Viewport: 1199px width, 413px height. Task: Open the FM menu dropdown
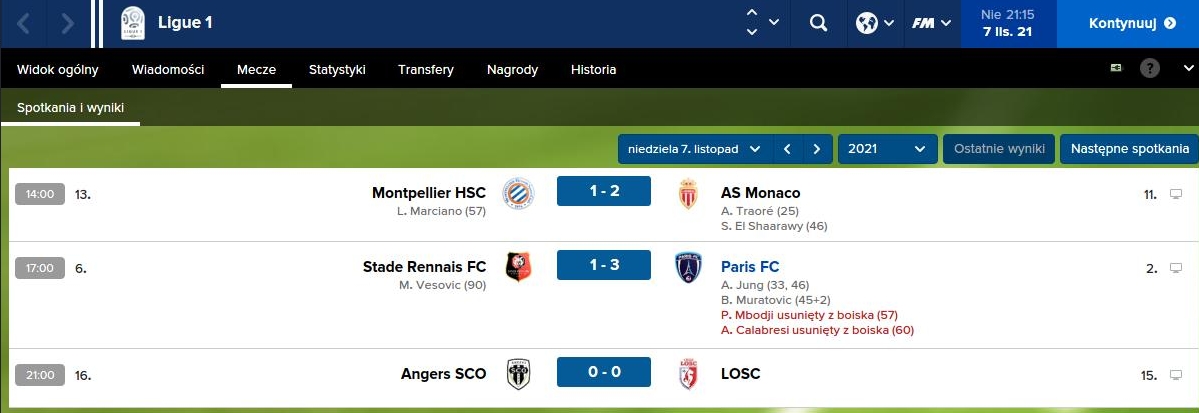(x=931, y=23)
